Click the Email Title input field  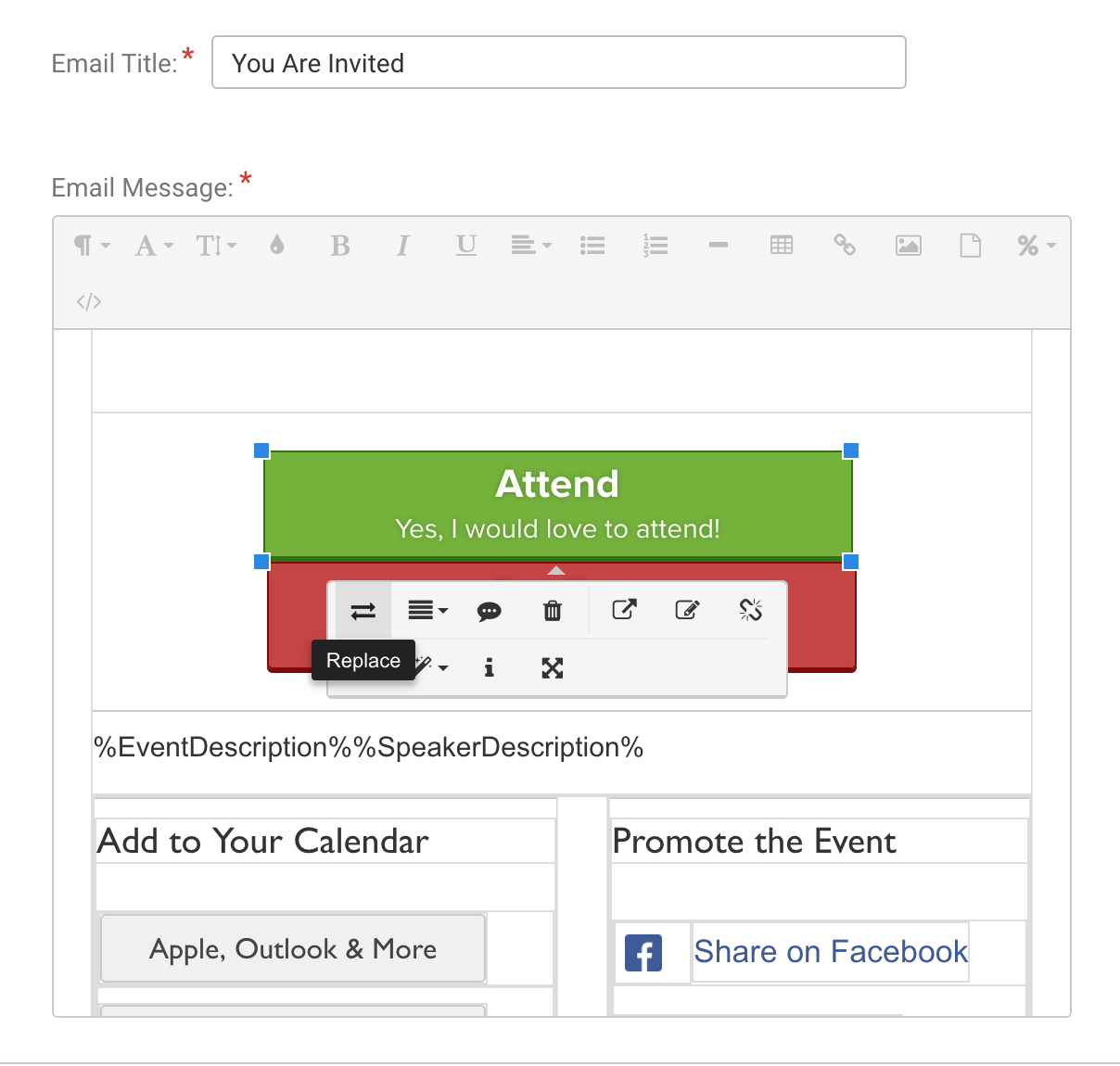click(x=558, y=63)
